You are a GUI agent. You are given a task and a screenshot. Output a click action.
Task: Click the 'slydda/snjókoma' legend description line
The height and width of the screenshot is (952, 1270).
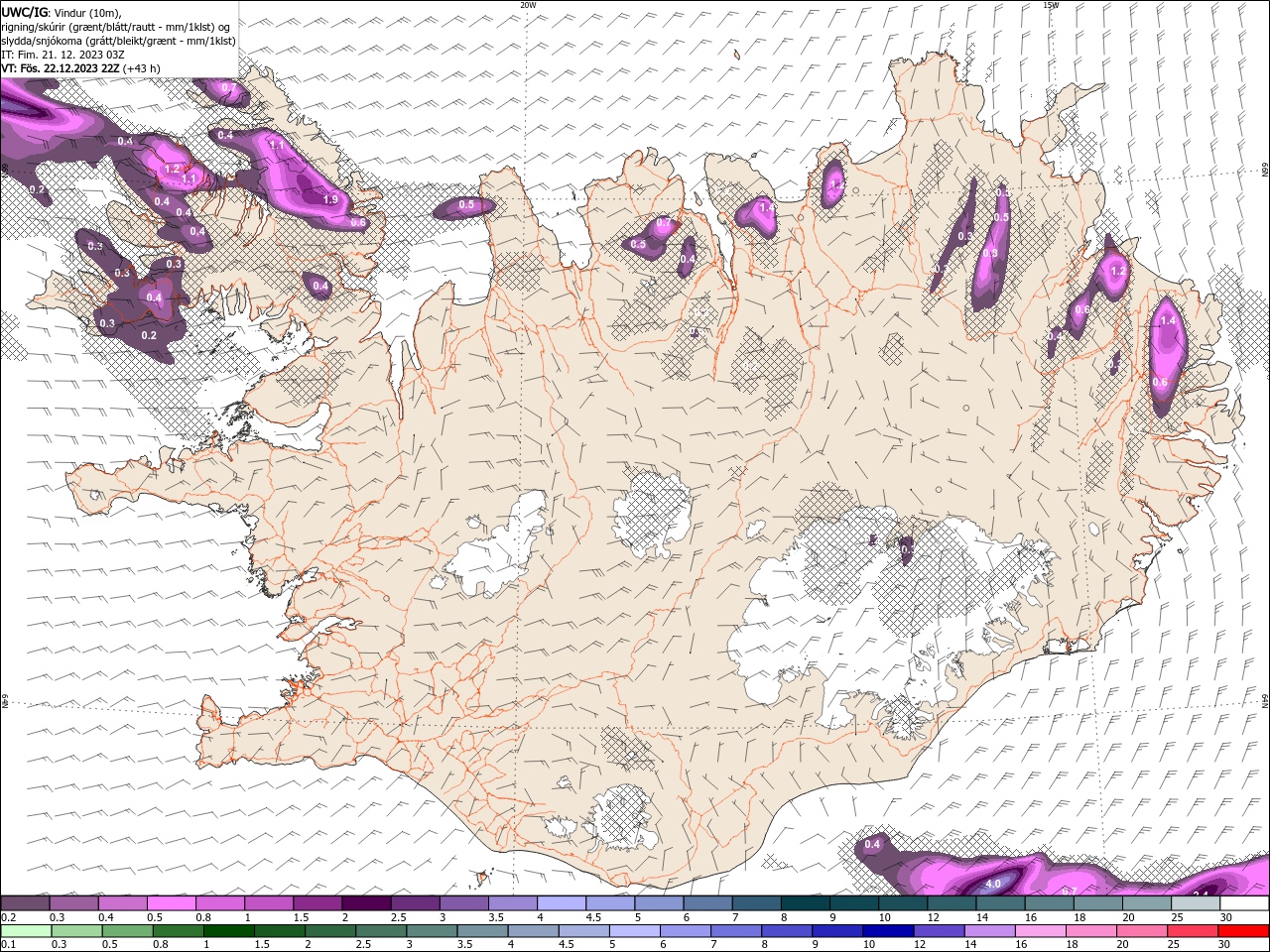coord(119,41)
